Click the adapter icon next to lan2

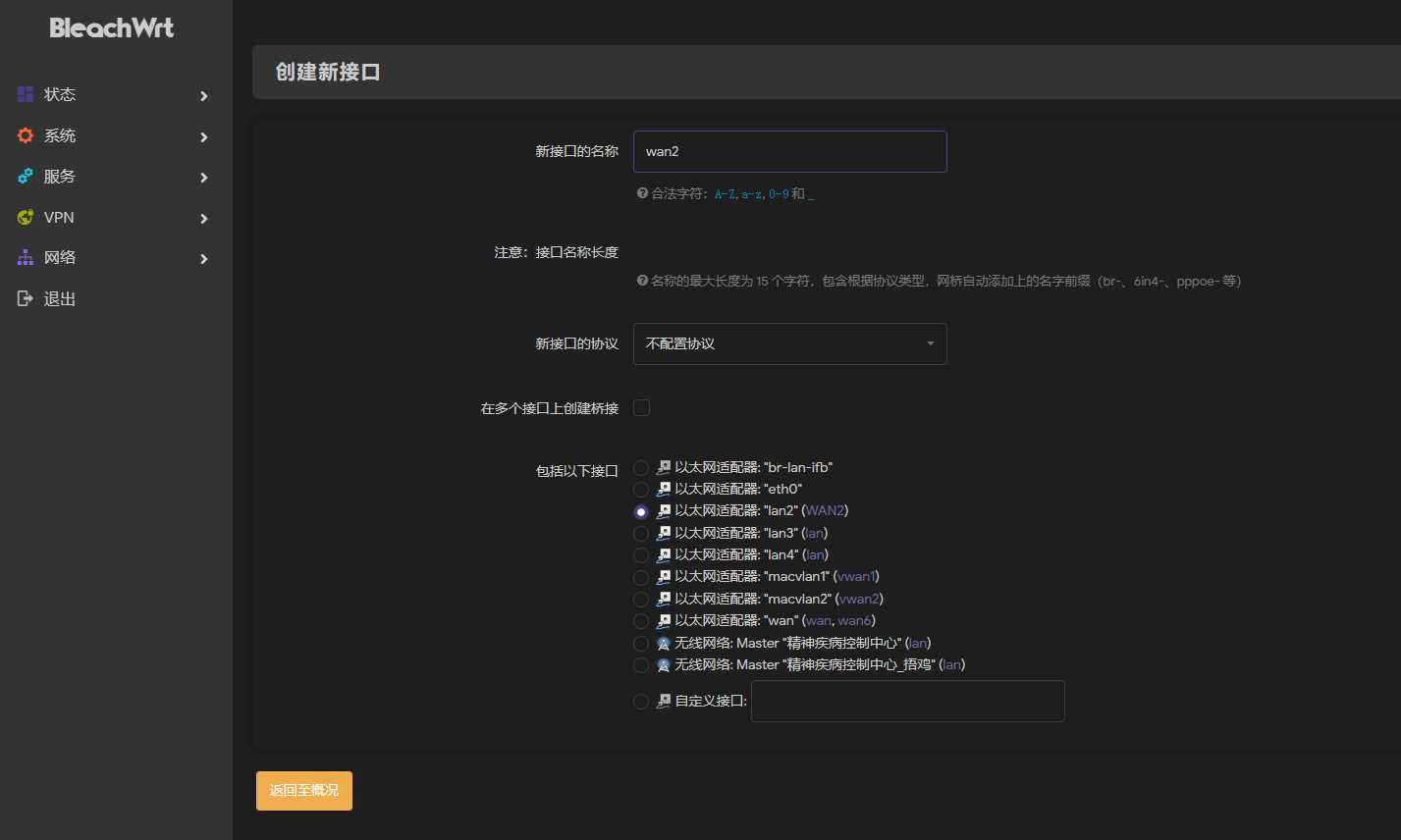coord(664,511)
